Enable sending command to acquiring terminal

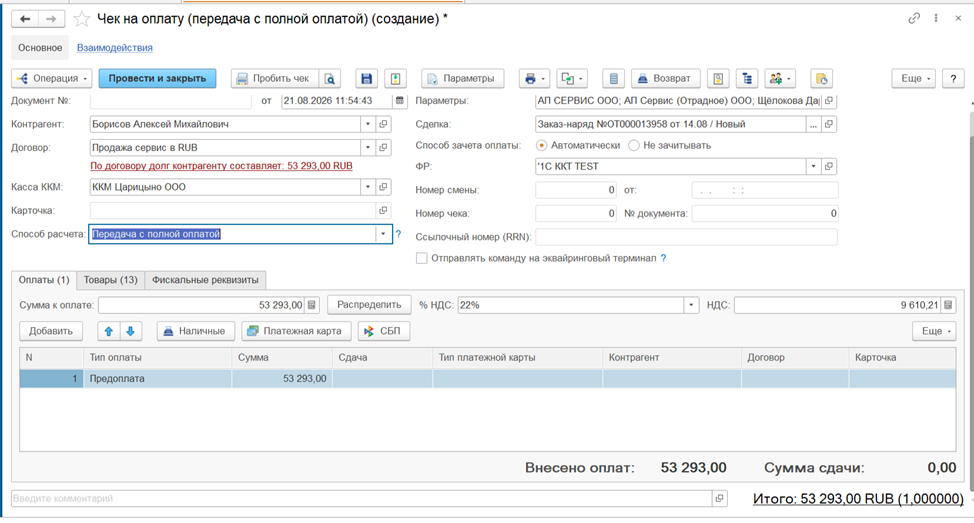click(421, 258)
